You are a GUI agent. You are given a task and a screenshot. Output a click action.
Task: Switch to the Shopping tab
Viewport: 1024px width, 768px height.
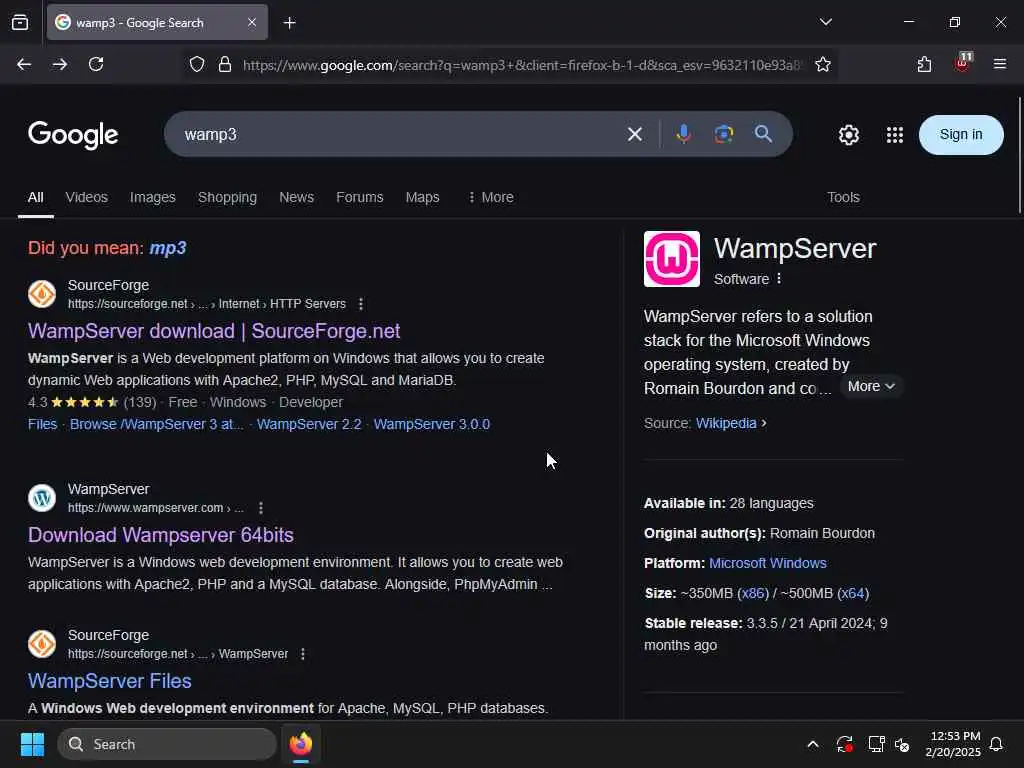(x=227, y=197)
